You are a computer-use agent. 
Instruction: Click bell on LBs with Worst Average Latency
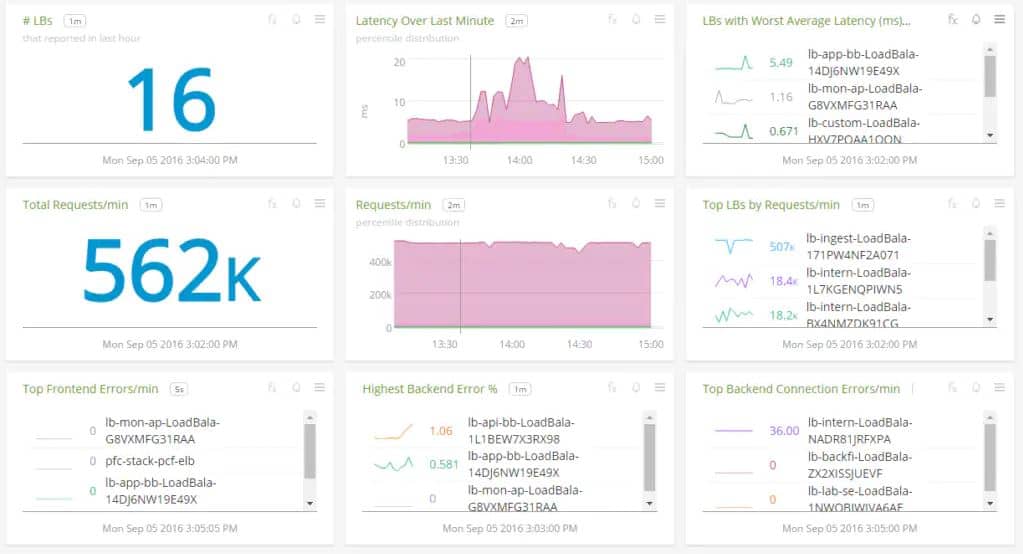pos(976,20)
